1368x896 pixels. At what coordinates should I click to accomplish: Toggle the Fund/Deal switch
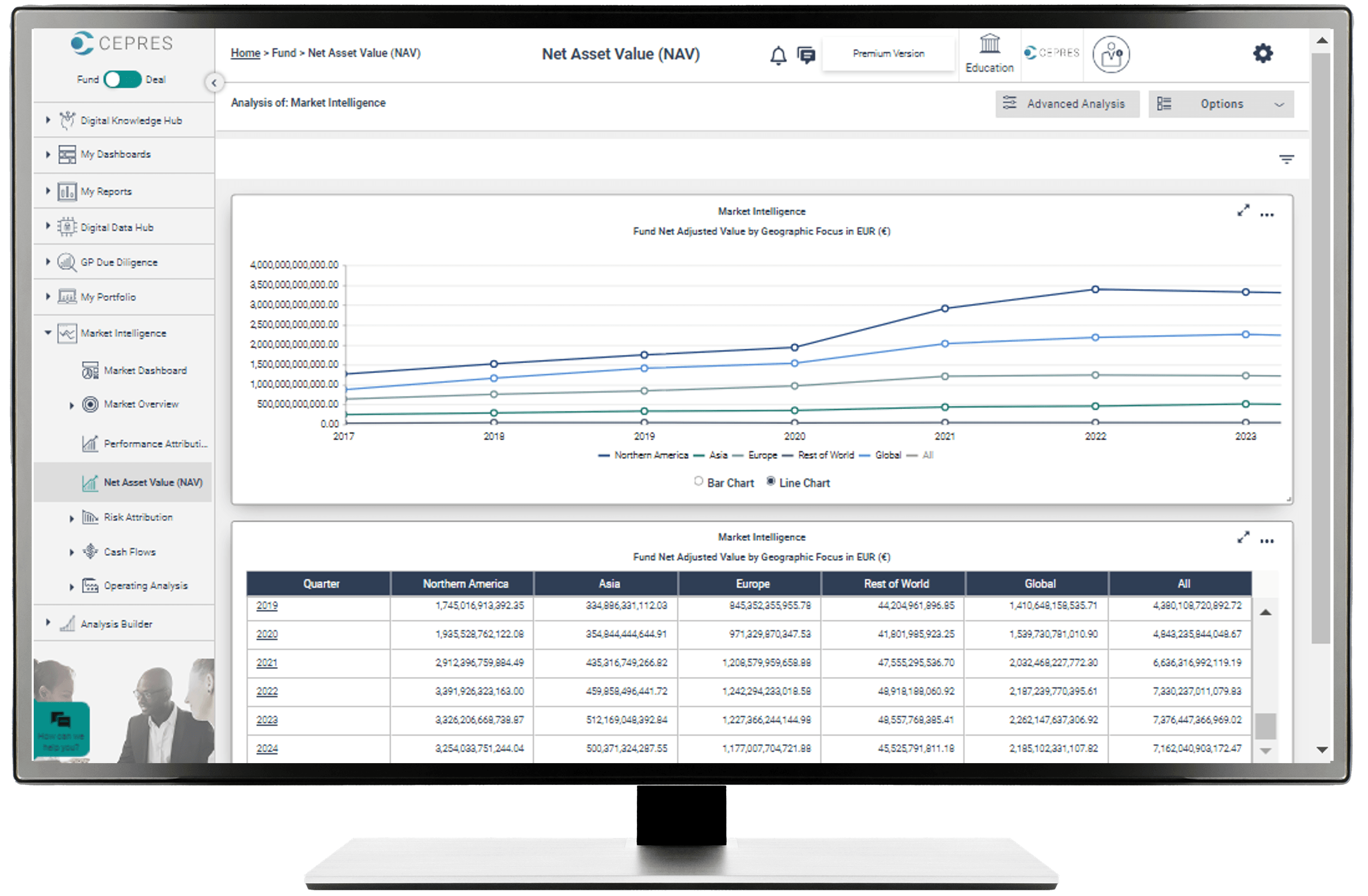tap(123, 80)
